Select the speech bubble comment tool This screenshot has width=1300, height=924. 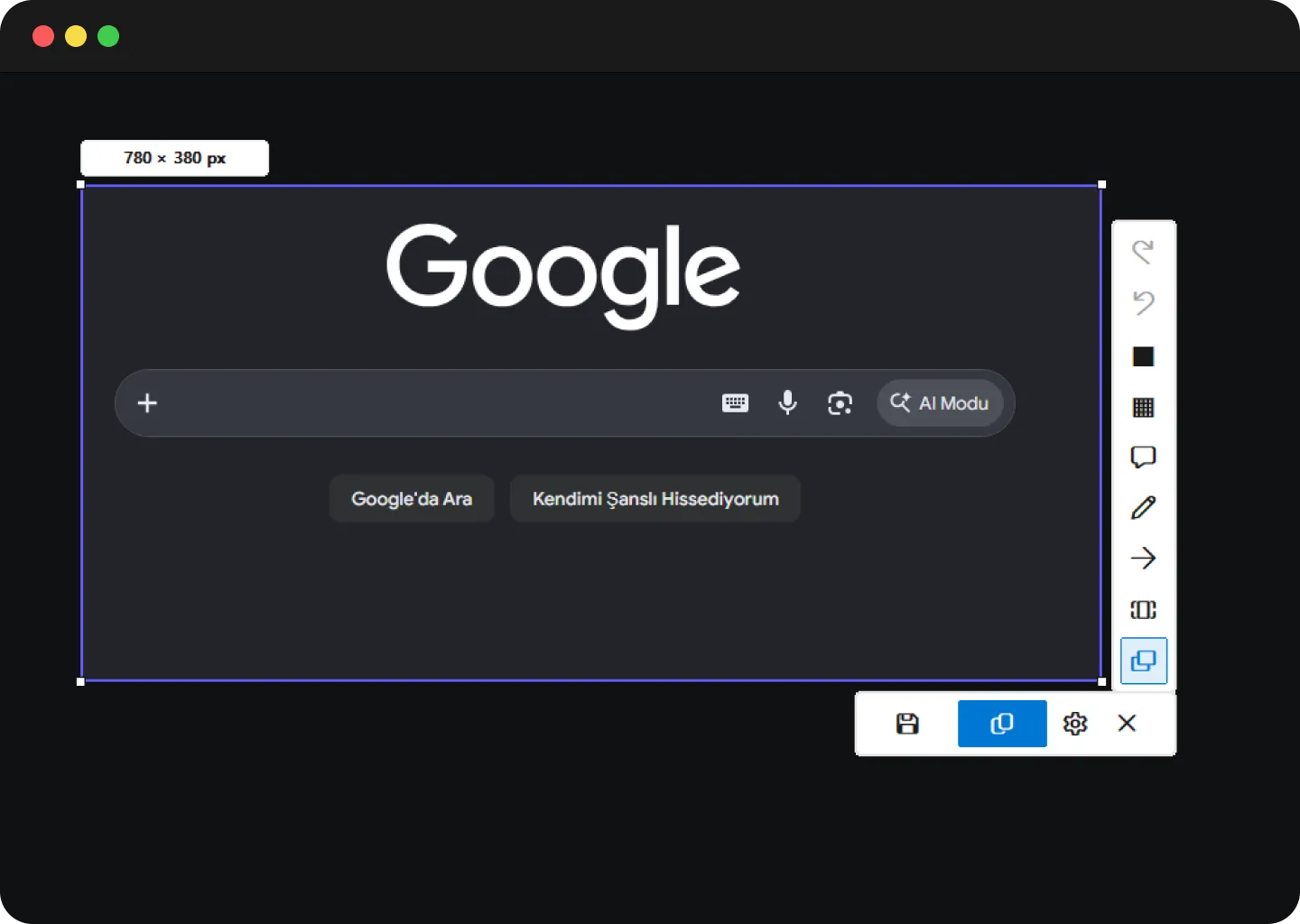[1143, 457]
